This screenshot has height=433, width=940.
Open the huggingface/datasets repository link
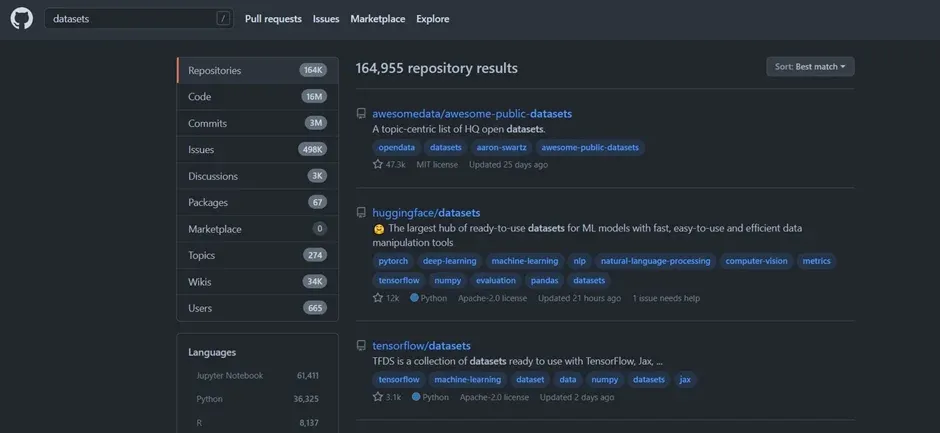[426, 213]
